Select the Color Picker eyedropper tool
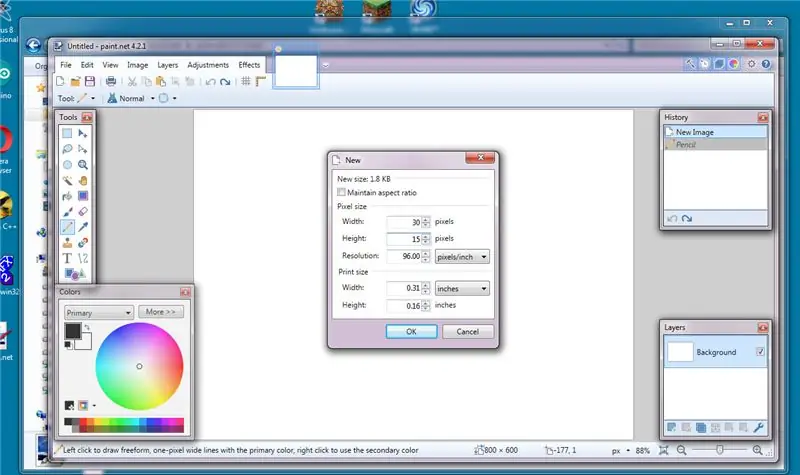This screenshot has width=800, height=475. (x=83, y=227)
